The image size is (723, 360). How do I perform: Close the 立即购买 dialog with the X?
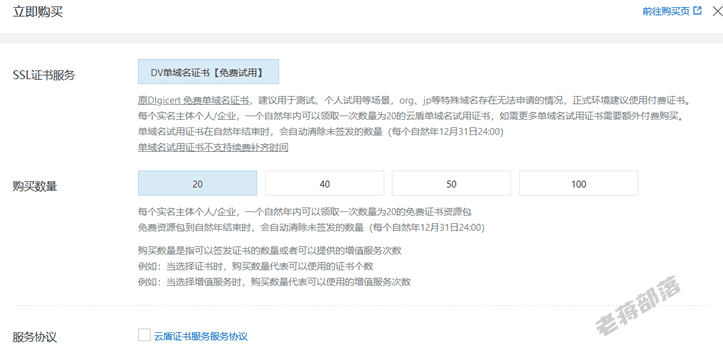(x=717, y=11)
